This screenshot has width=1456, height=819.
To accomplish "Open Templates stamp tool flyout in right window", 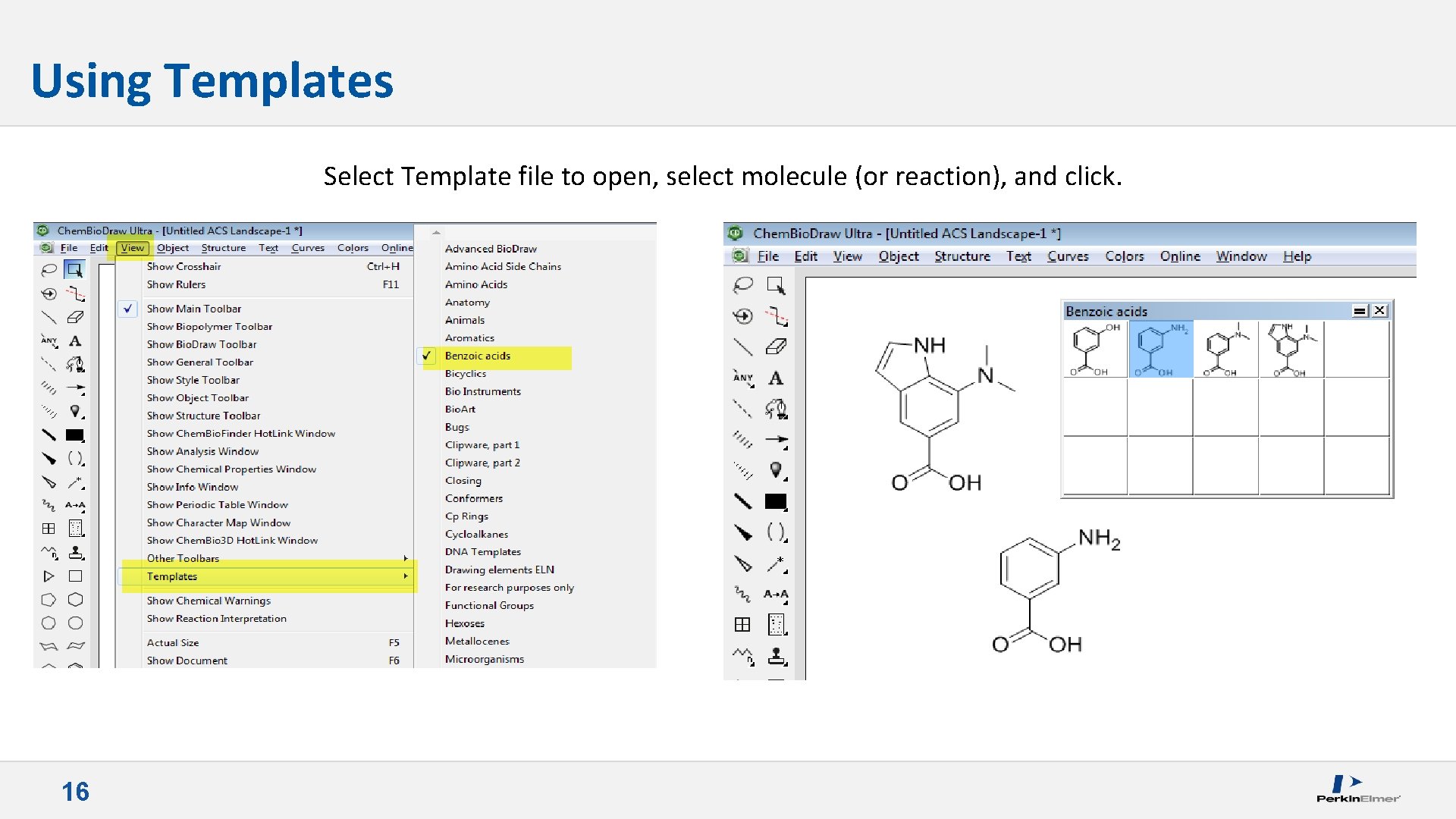I will click(x=776, y=655).
